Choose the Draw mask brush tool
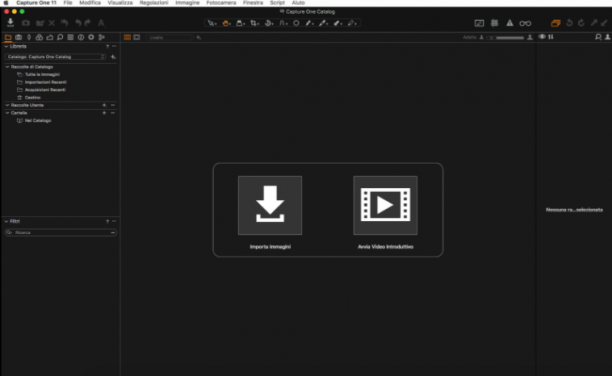612x376 pixels. tap(309, 23)
